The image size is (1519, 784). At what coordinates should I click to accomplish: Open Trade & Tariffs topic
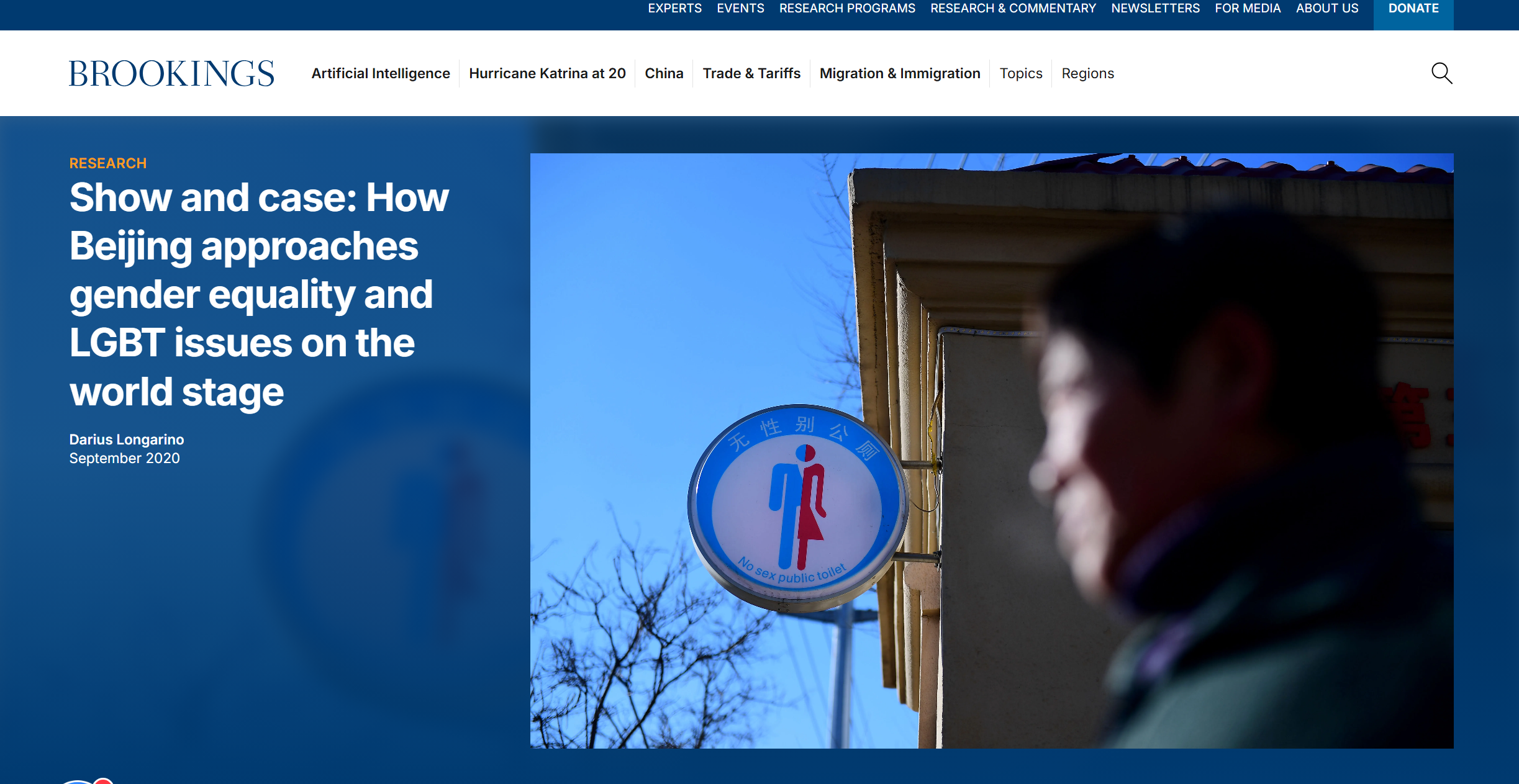[751, 73]
